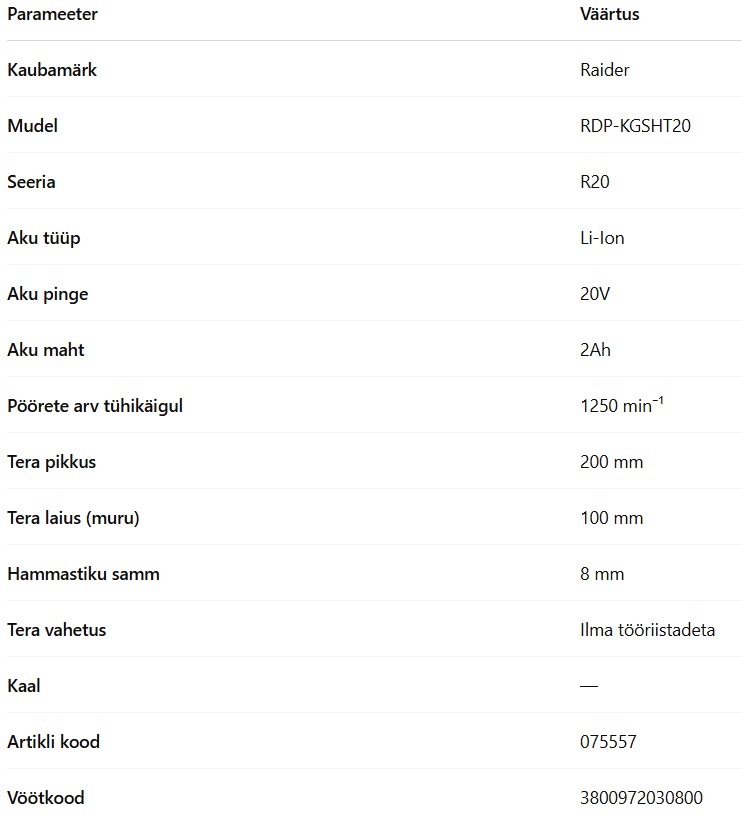Click the Li-Ion battery type value
Screen dimensions: 742x814
[x=602, y=238]
